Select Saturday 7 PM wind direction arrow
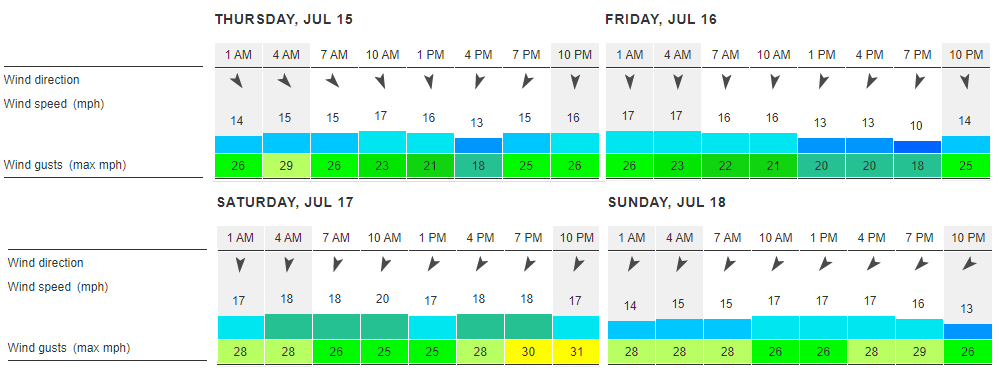Image resolution: width=999 pixels, height=371 pixels. [x=528, y=264]
